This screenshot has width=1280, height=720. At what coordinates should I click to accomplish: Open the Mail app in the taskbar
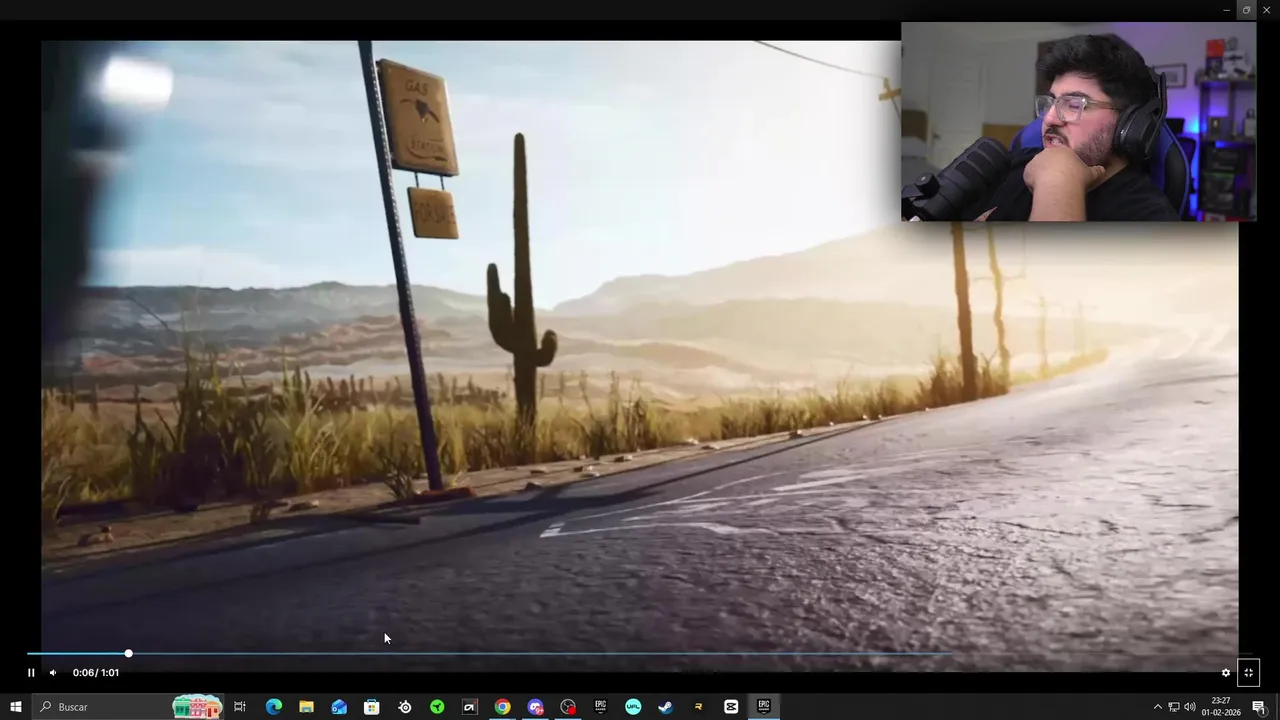tap(339, 707)
